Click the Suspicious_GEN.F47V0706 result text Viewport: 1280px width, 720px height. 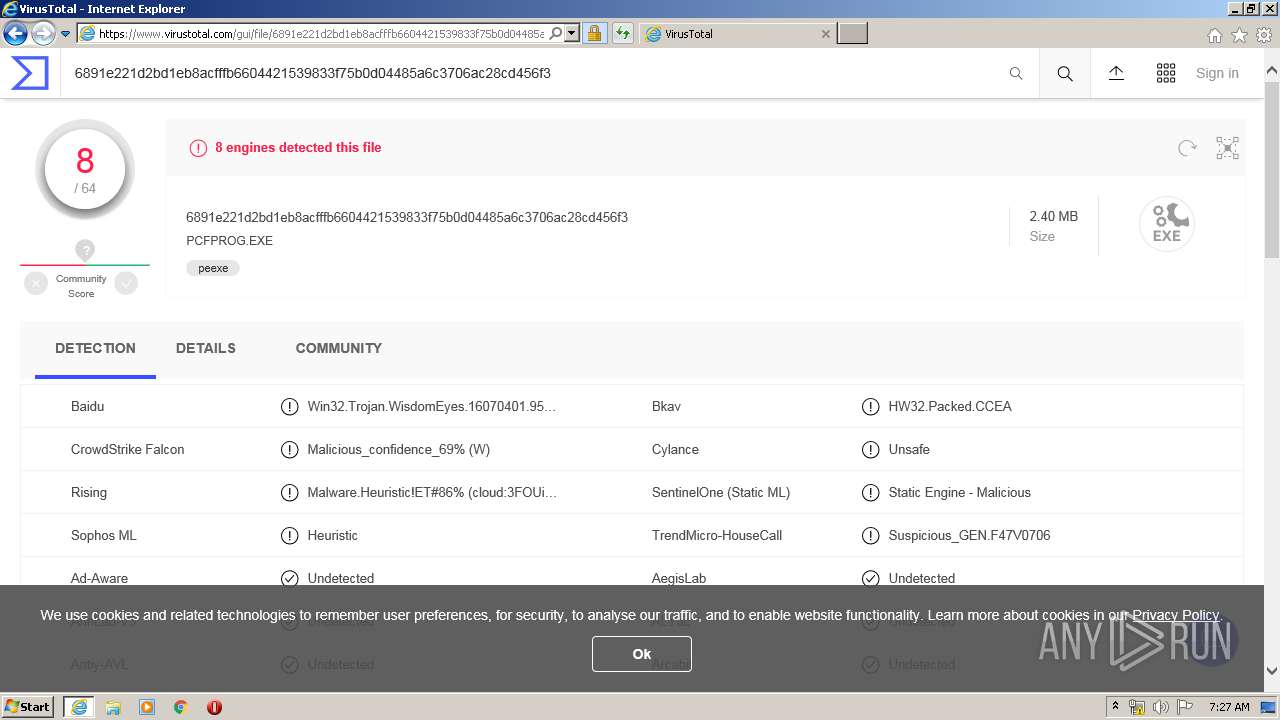tap(969, 535)
